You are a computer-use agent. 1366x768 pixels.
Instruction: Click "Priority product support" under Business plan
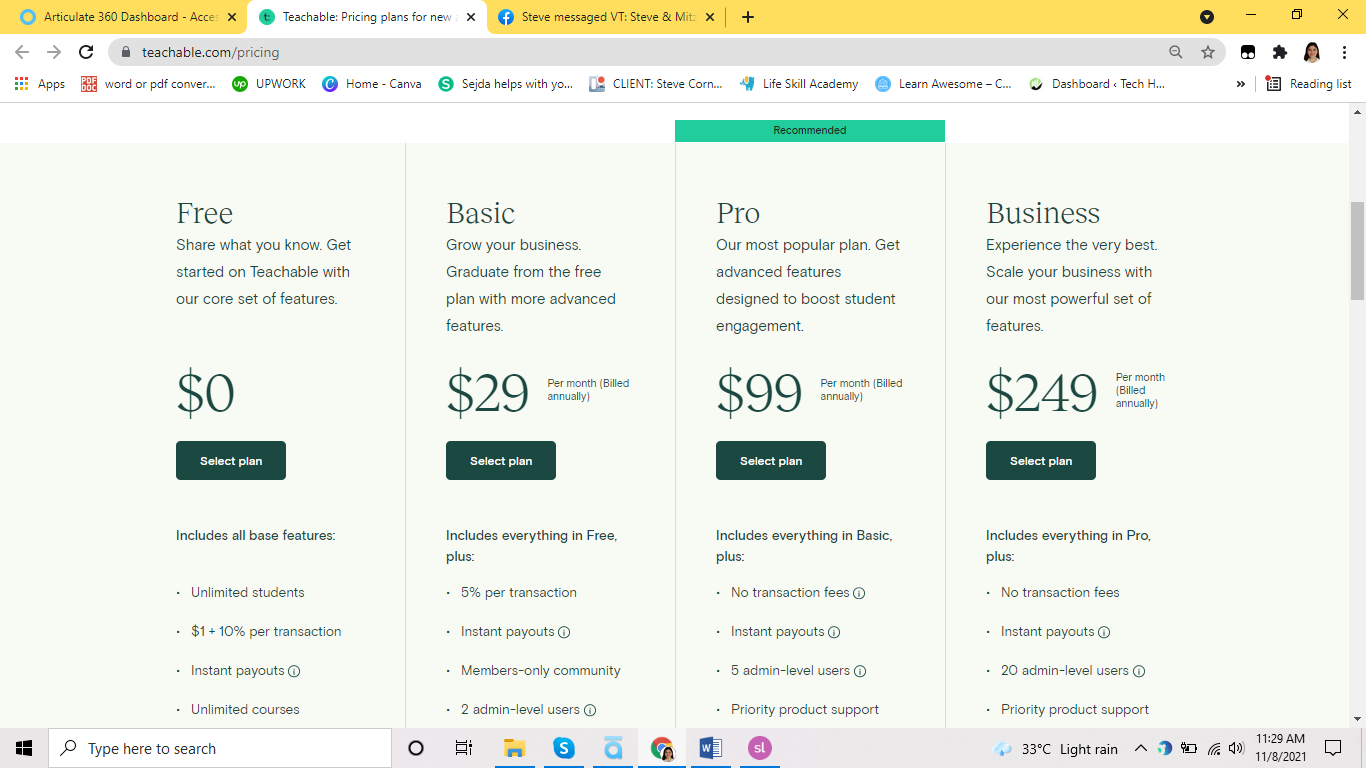pyautogui.click(x=1075, y=710)
